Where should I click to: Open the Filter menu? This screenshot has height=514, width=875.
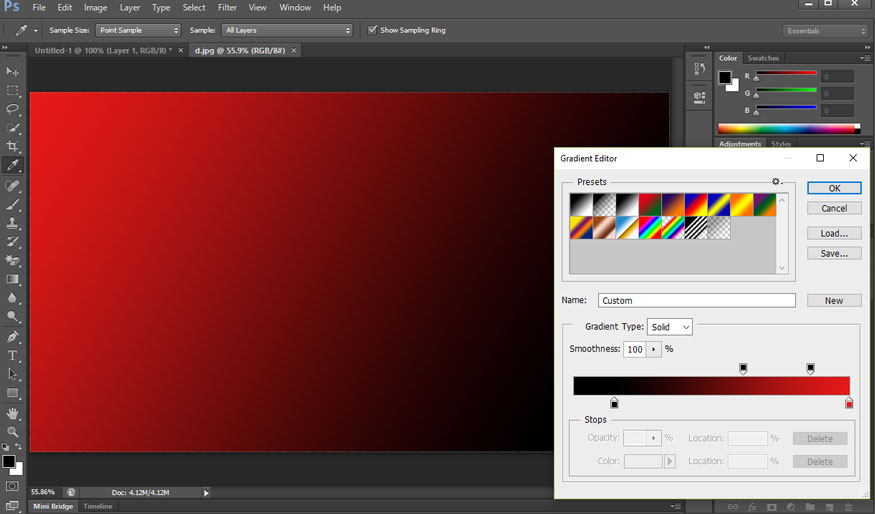pyautogui.click(x=227, y=8)
